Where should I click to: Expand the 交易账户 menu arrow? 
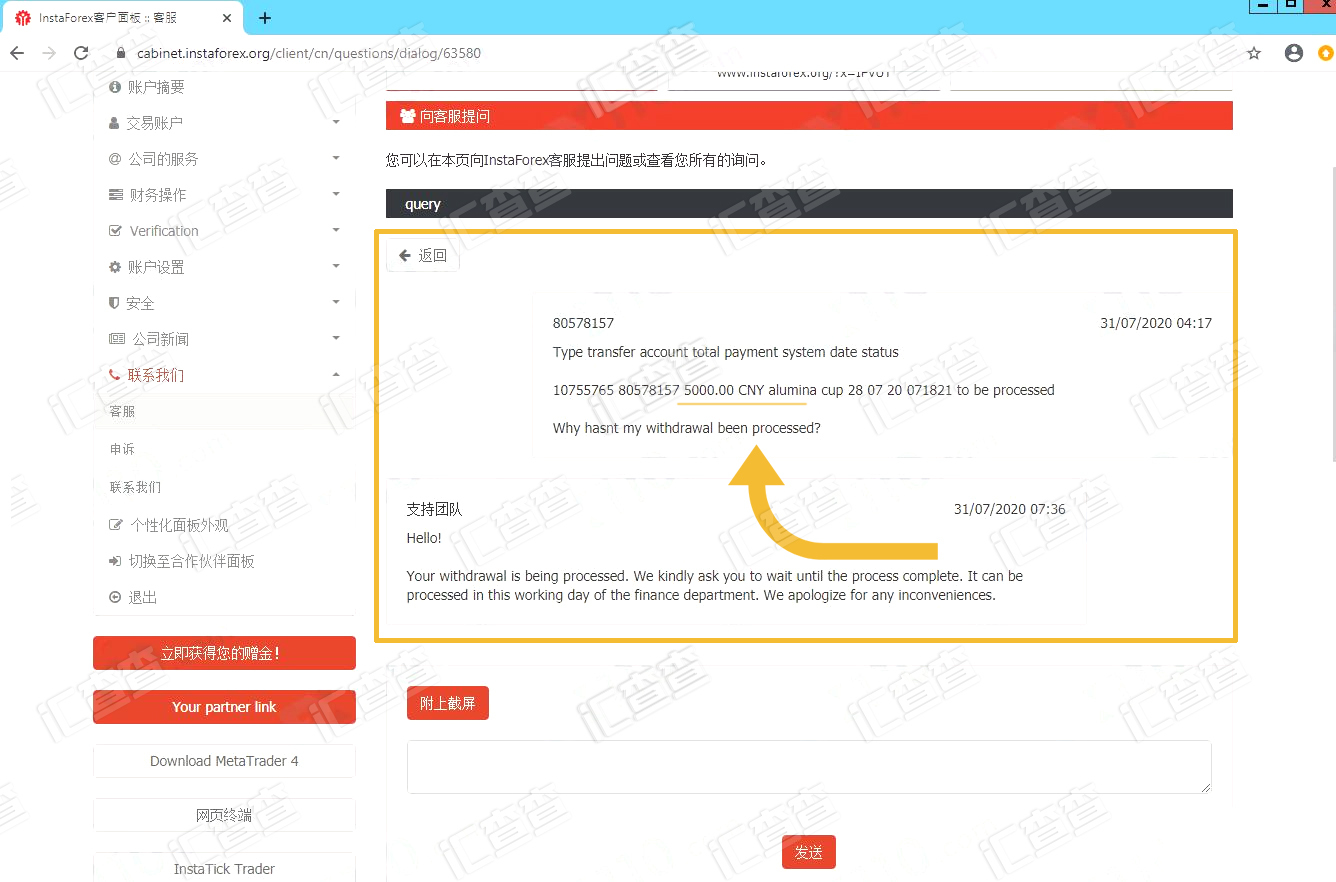336,122
